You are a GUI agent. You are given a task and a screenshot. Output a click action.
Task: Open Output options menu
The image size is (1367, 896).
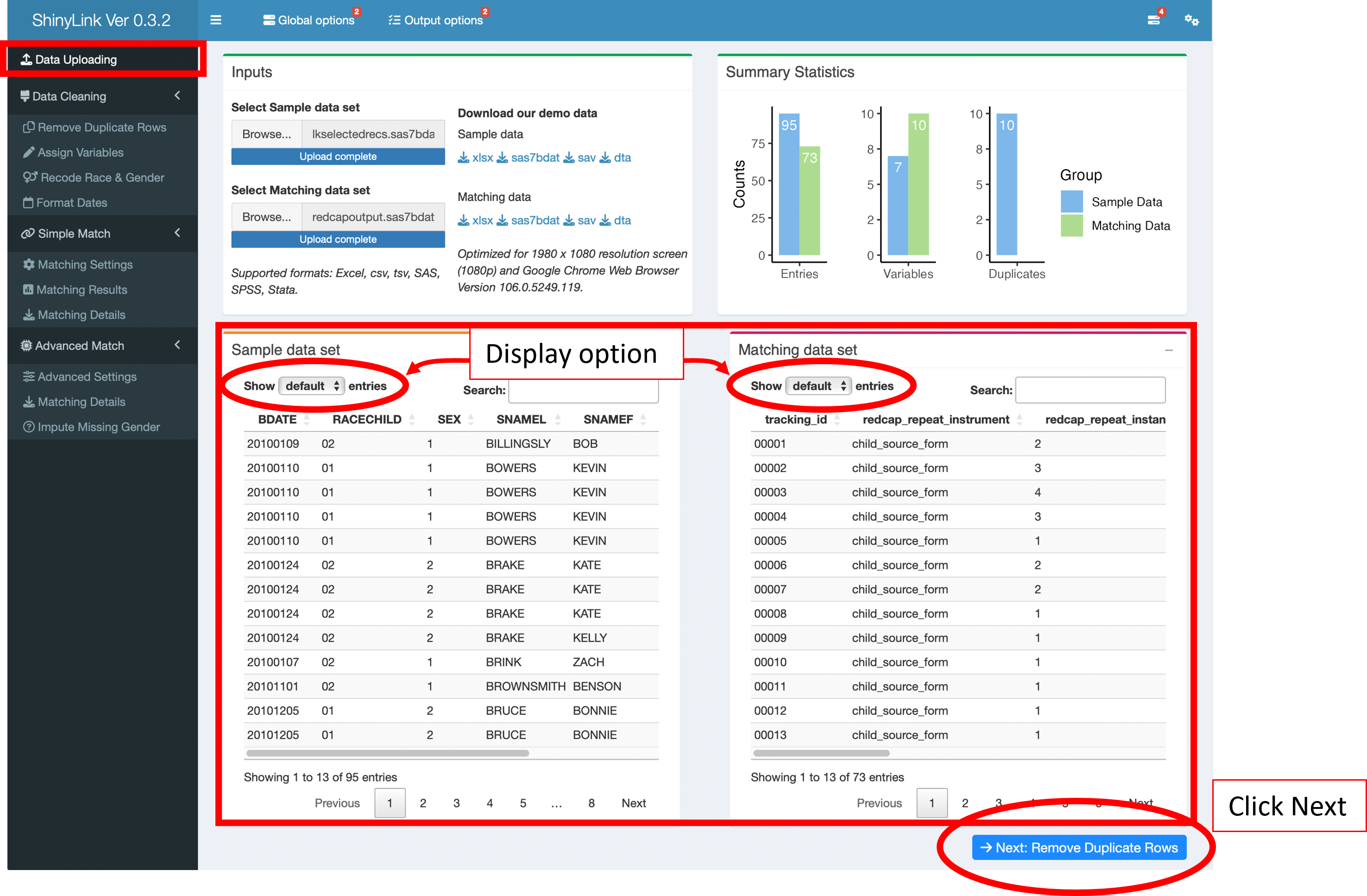click(436, 20)
